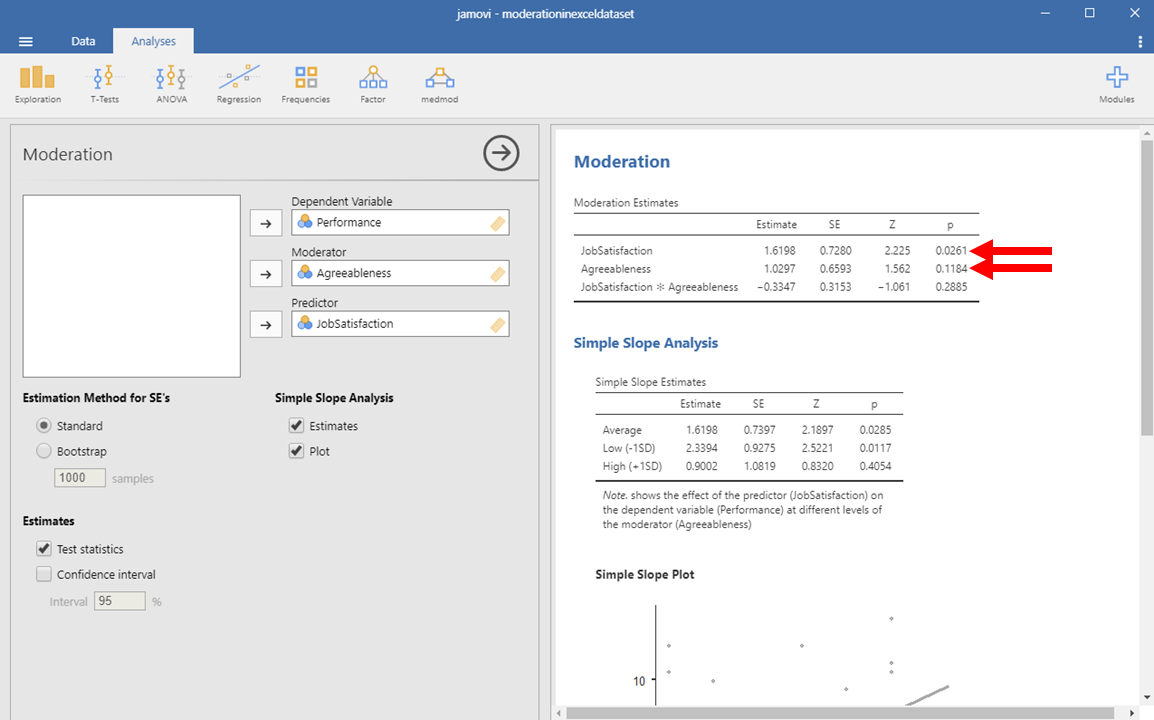Screen dimensions: 1154x720
Task: Open the T-Tests analysis menu
Action: click(x=104, y=84)
